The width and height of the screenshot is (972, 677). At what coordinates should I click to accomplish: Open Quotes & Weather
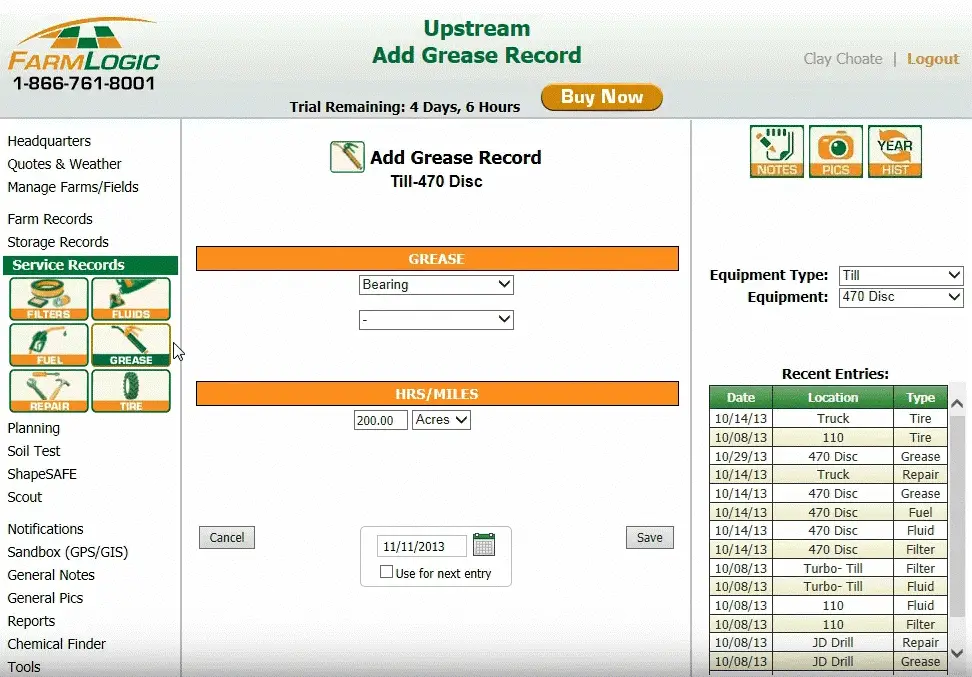pos(64,164)
